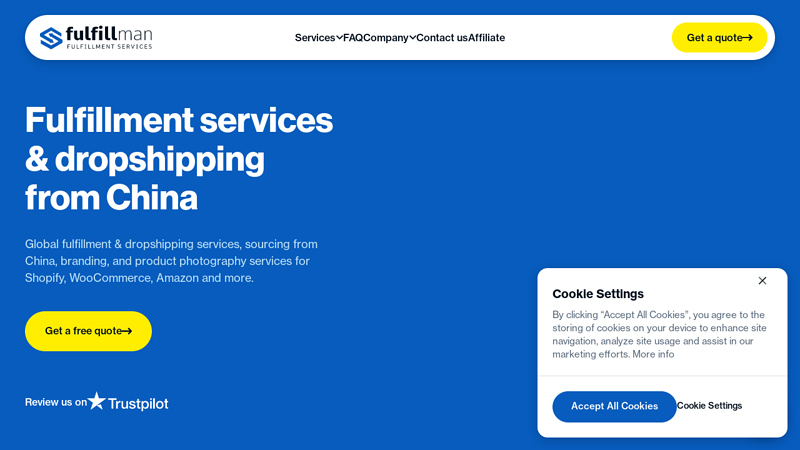This screenshot has height=450, width=800.
Task: Open the FAQ navigation link
Action: point(353,38)
